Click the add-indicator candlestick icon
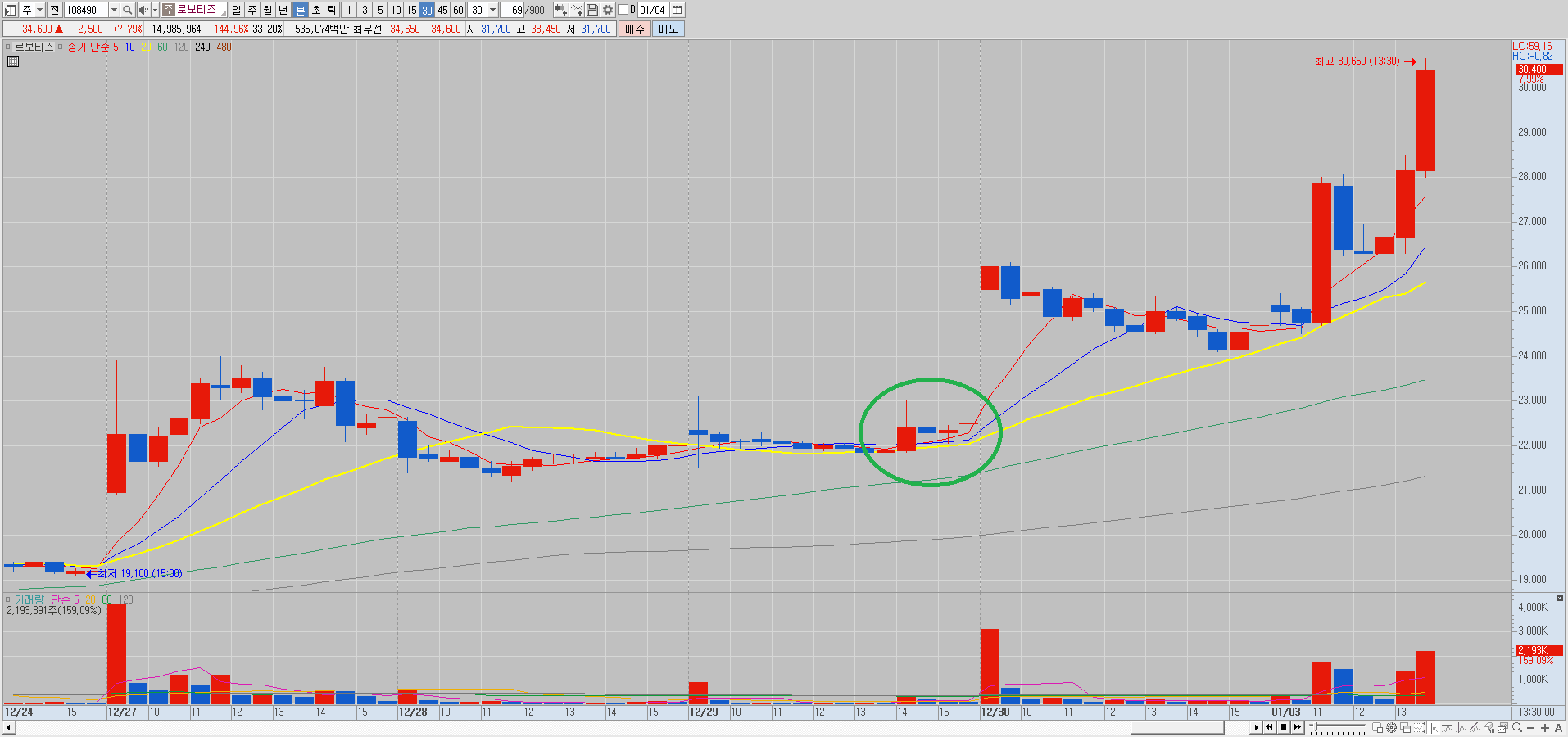 tap(560, 10)
